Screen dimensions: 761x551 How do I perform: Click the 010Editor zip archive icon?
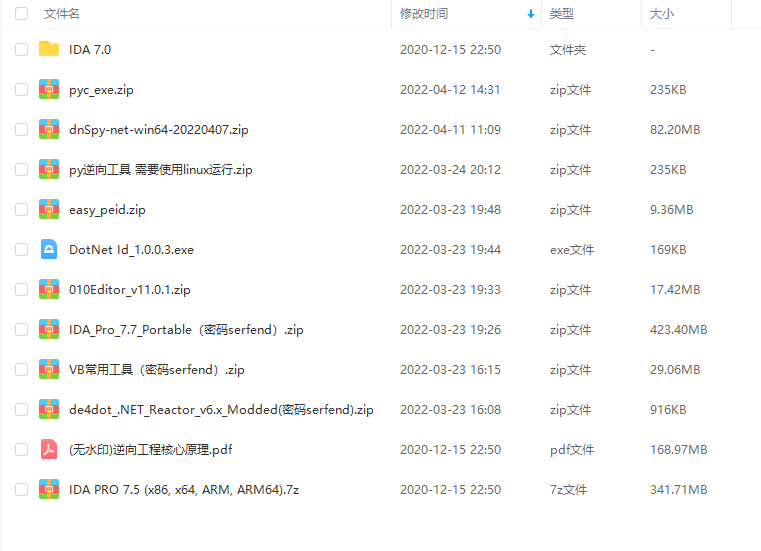pyautogui.click(x=49, y=289)
